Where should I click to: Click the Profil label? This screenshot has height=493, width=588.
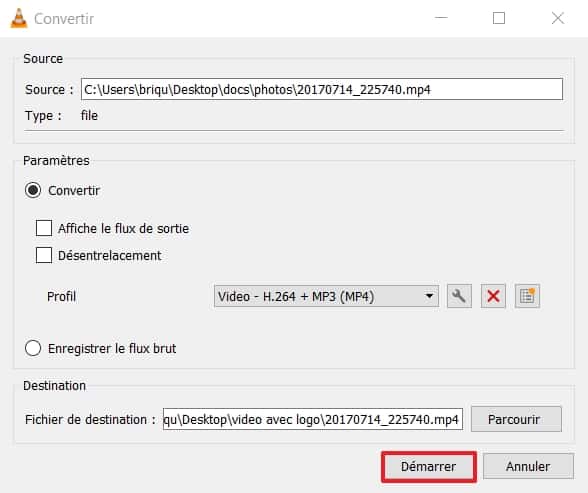(62, 297)
